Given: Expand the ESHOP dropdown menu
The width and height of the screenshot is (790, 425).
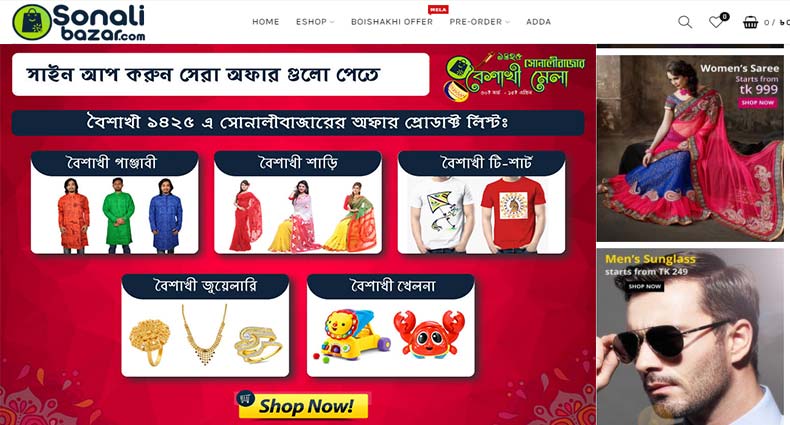Looking at the screenshot, I should tap(315, 22).
